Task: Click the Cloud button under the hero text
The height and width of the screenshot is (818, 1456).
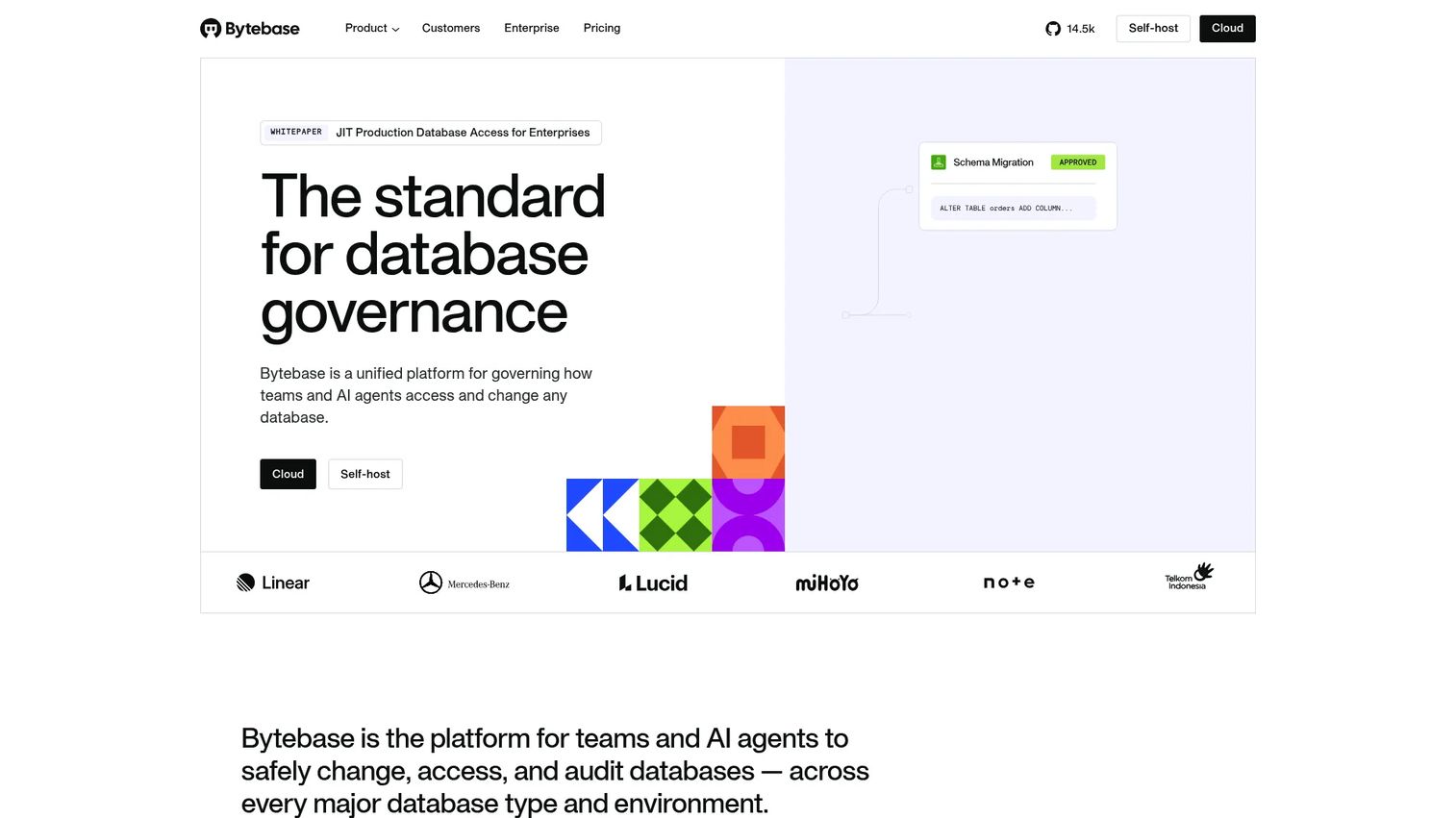Action: coord(288,474)
